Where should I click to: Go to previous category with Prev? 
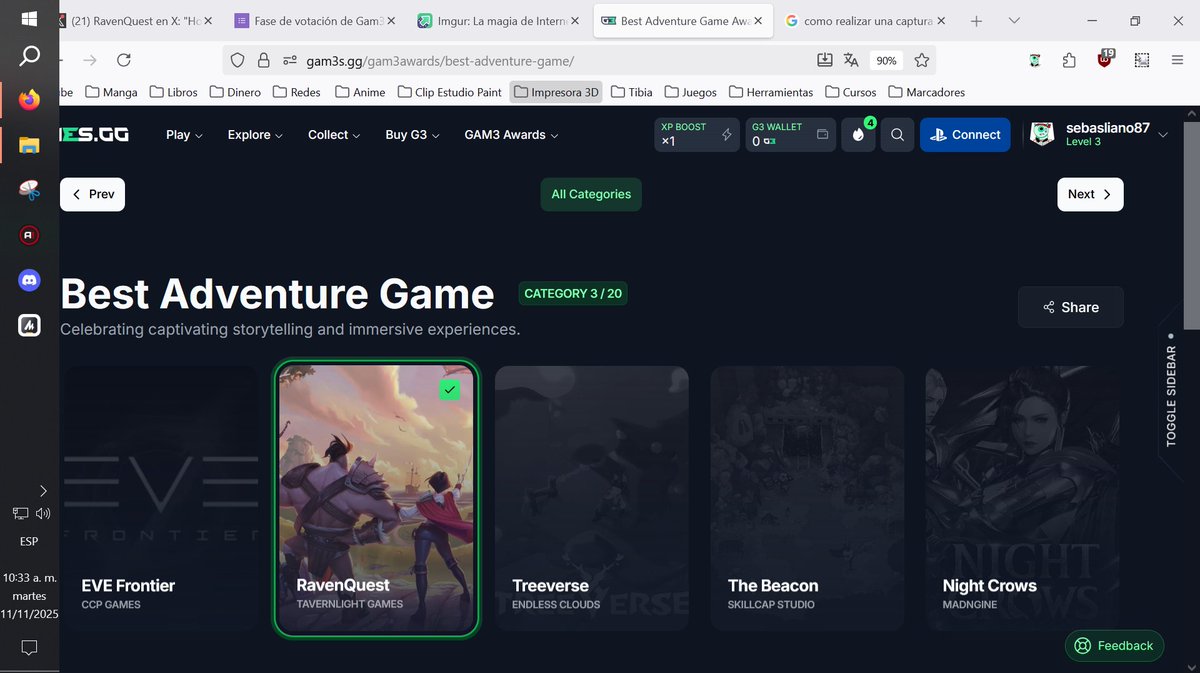[92, 194]
